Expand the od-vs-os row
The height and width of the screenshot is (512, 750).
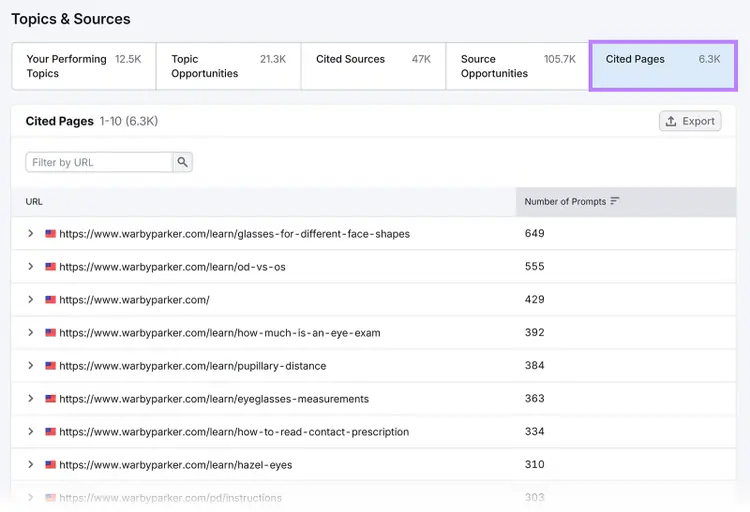pos(31,267)
